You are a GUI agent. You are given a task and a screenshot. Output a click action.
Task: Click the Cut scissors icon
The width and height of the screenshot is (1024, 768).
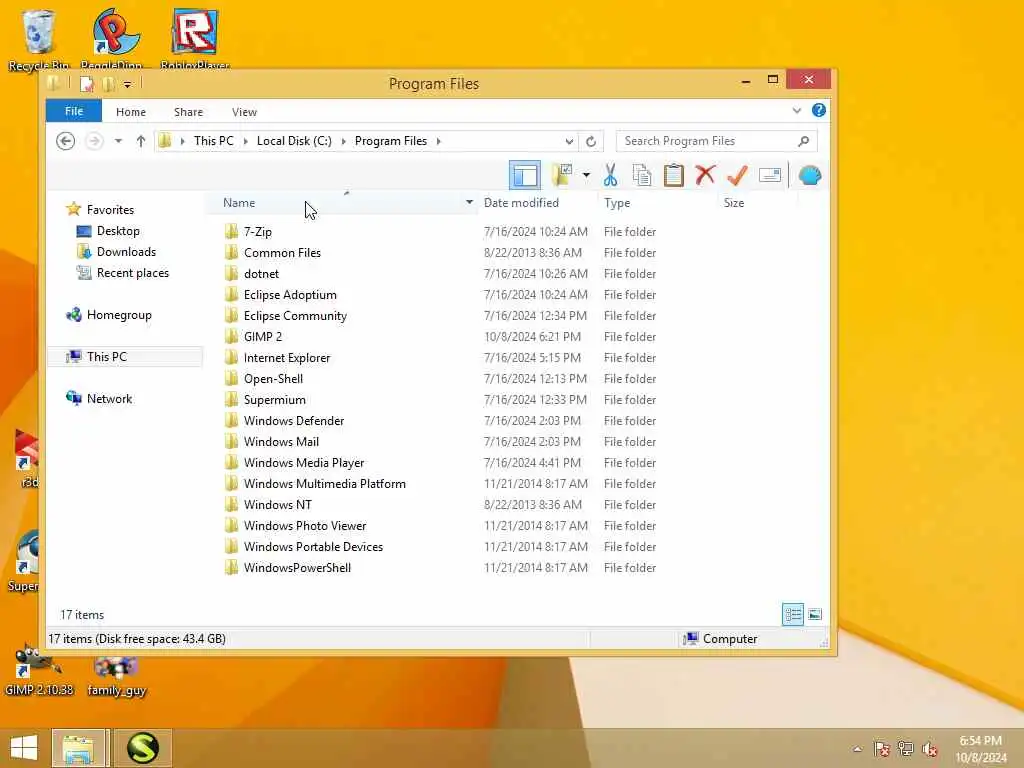pos(610,175)
